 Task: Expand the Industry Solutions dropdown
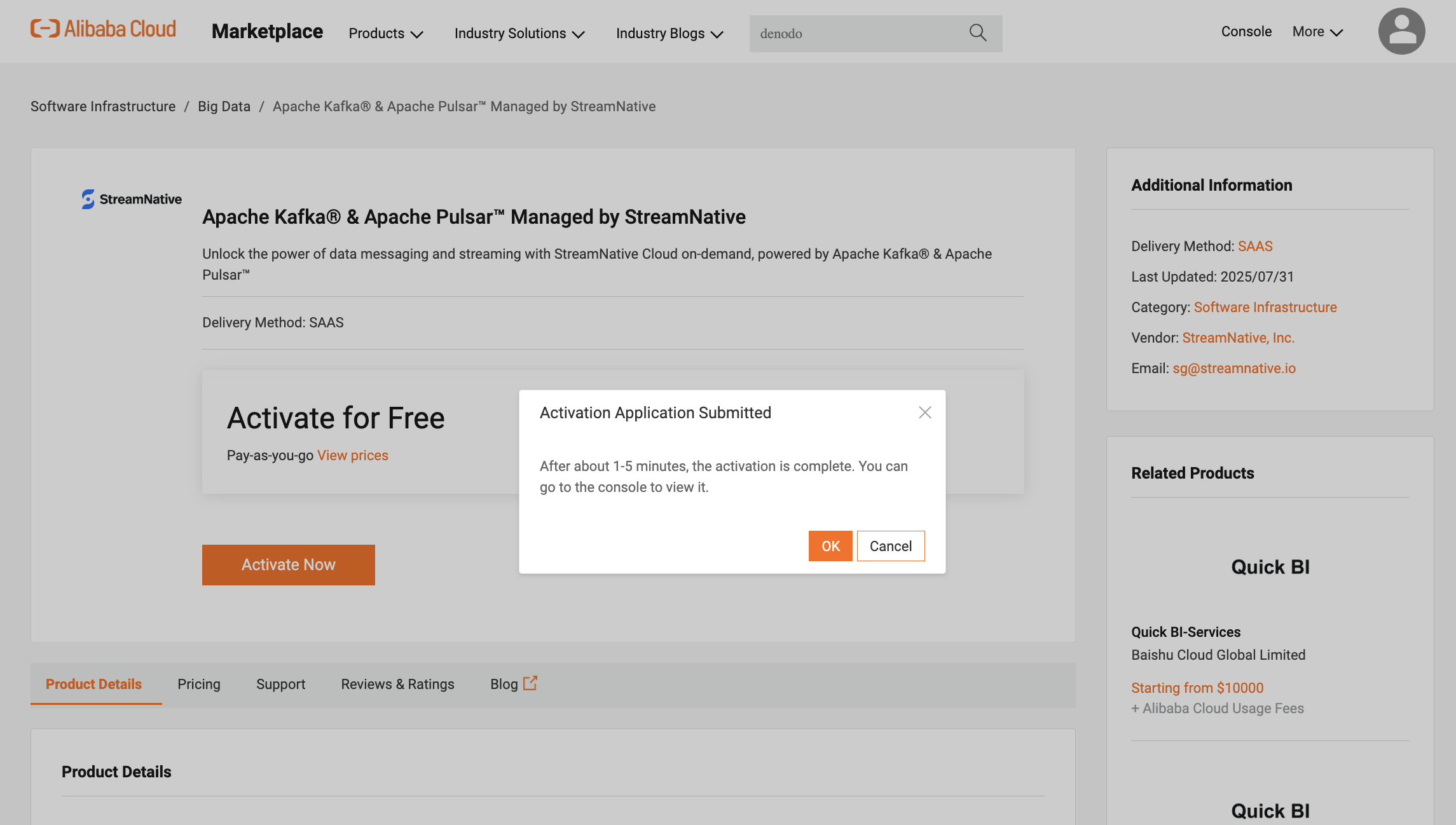pos(519,33)
